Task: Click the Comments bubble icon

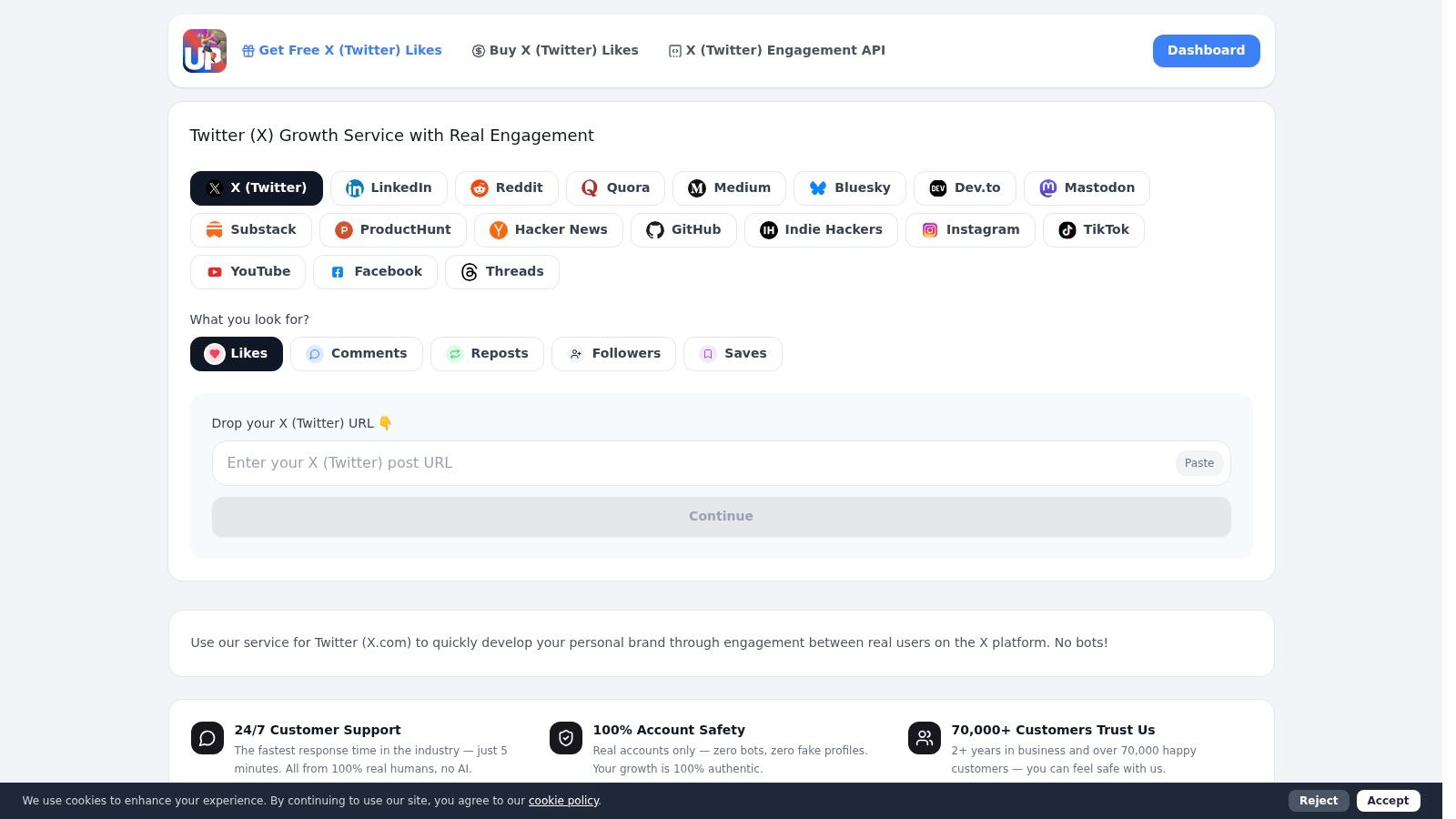Action: click(x=315, y=354)
